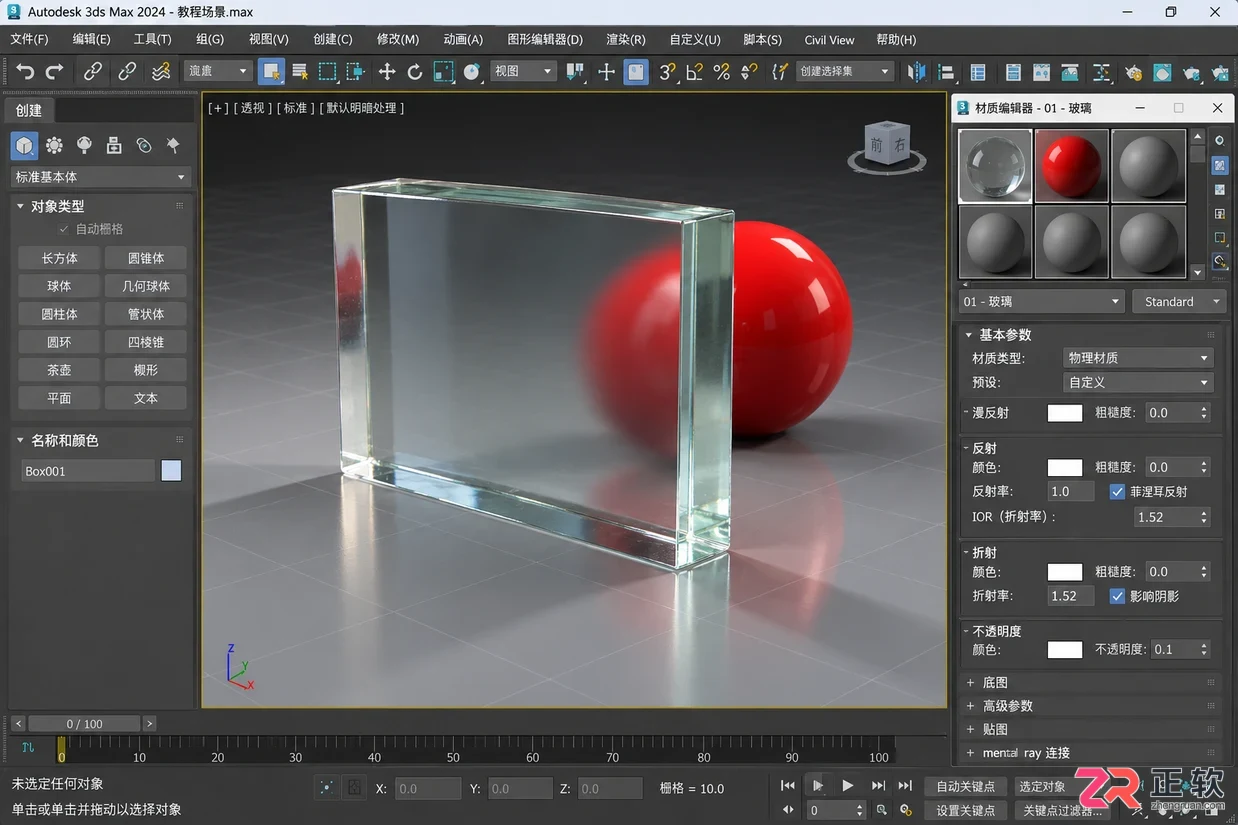The image size is (1238, 825).
Task: Activate Bind to Space Warp tool
Action: click(x=160, y=71)
